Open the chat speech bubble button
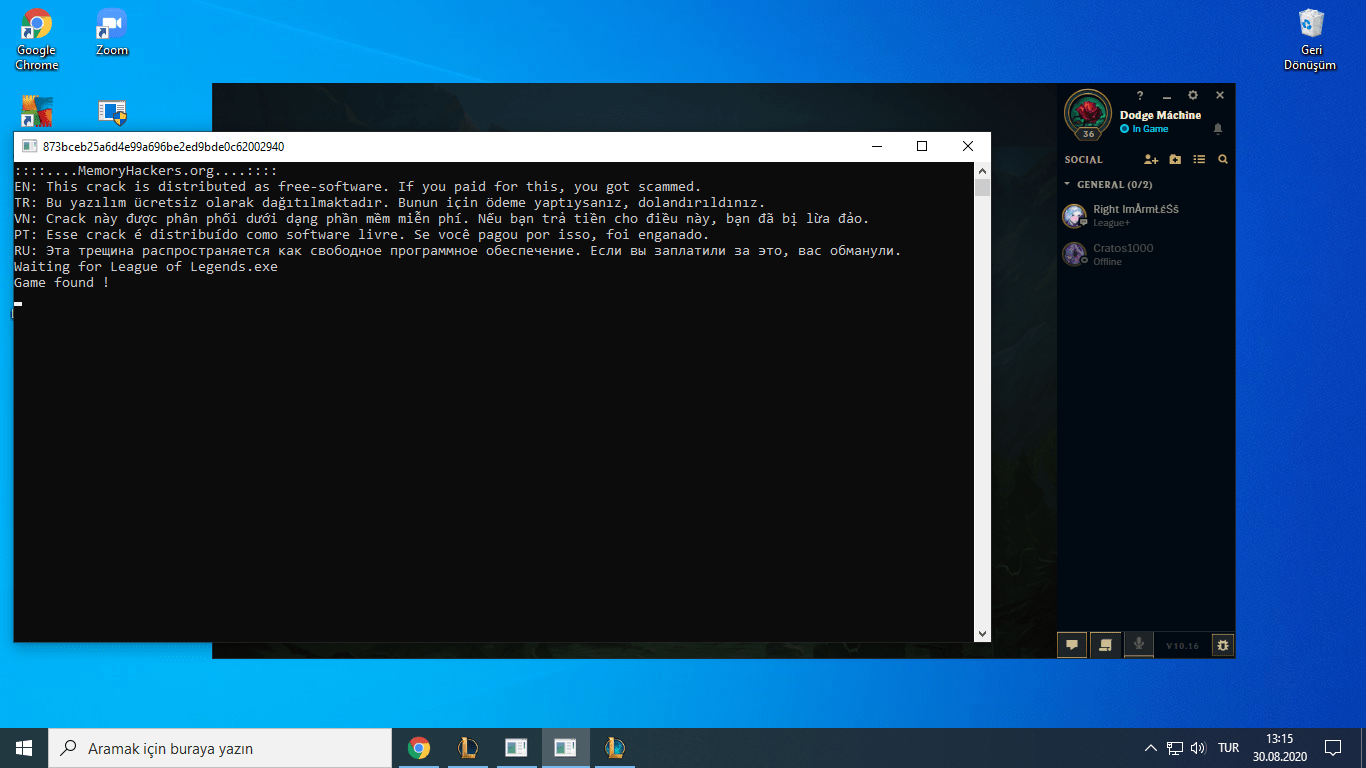 [x=1071, y=645]
